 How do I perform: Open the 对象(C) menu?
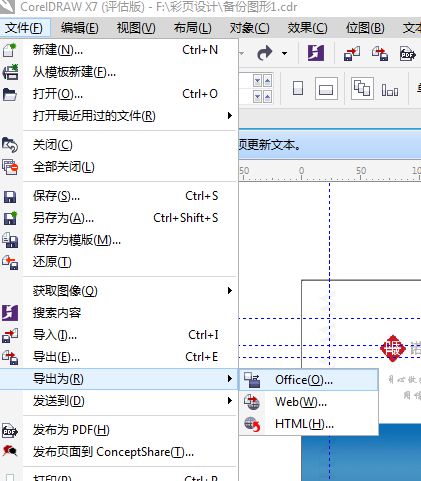pyautogui.click(x=249, y=28)
